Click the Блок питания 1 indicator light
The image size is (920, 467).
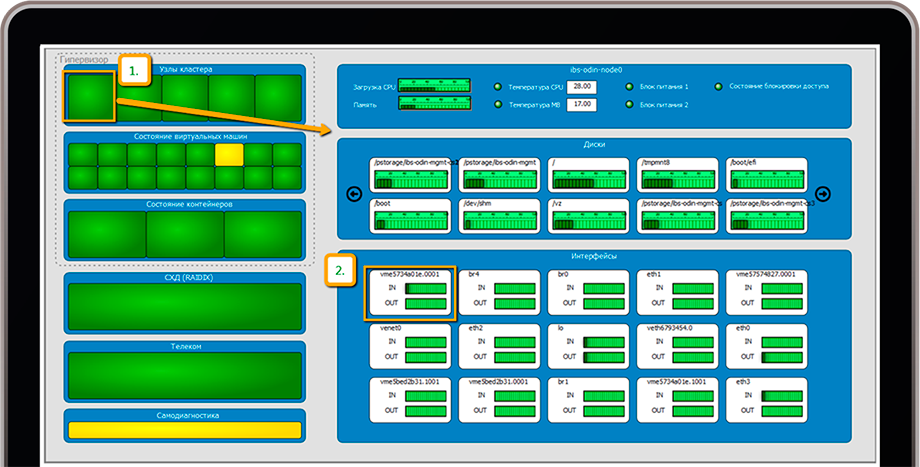629,87
